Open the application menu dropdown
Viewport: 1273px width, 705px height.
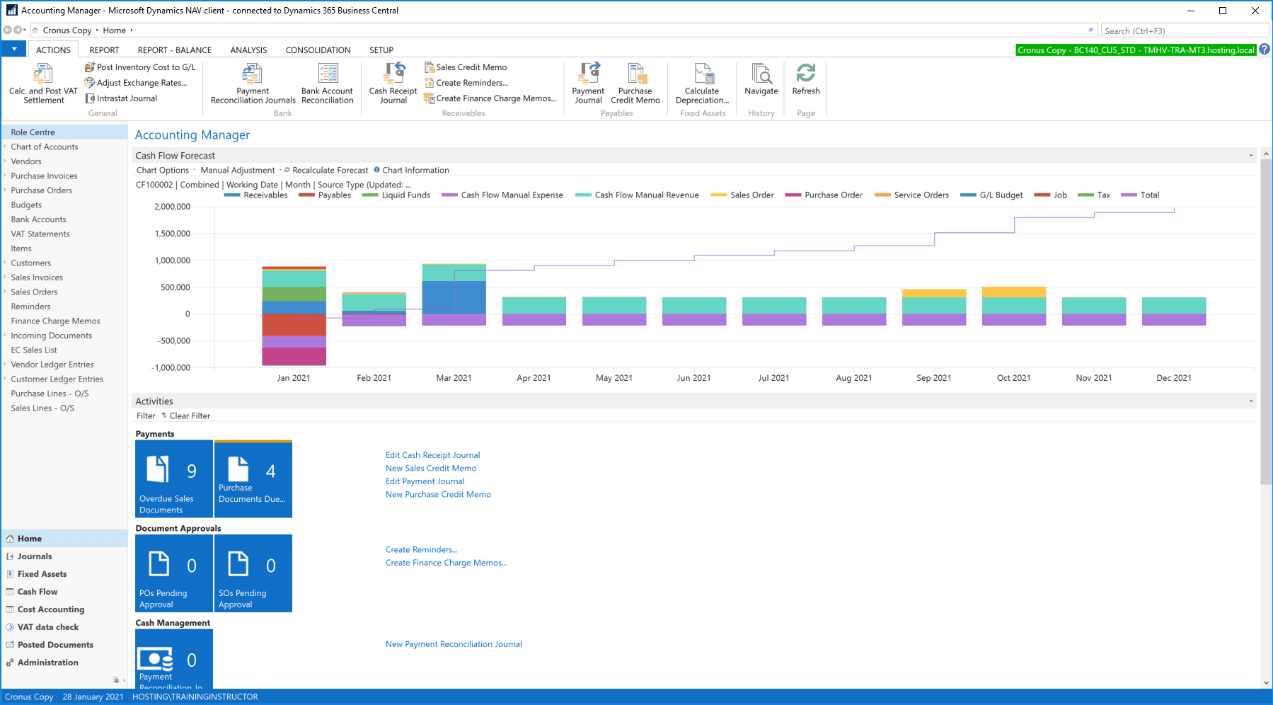coord(14,49)
